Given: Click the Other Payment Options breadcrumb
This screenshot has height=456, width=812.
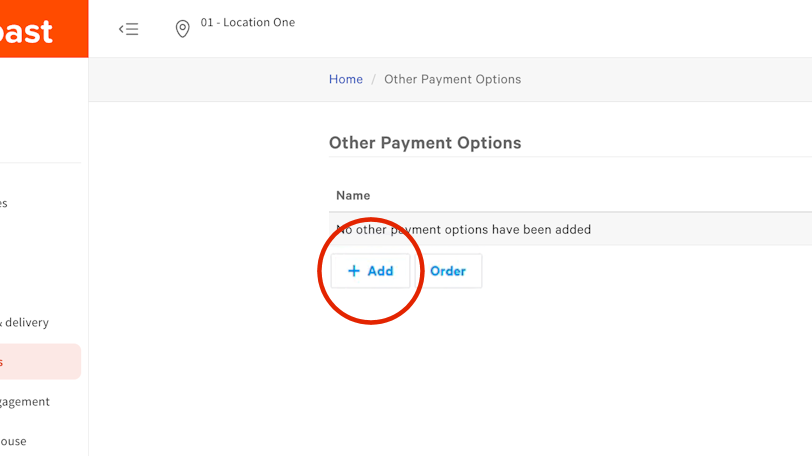Looking at the screenshot, I should point(452,79).
